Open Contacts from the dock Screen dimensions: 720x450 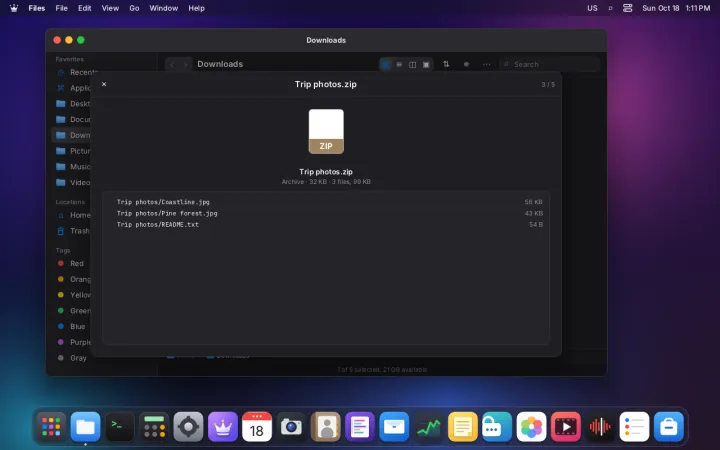click(326, 427)
